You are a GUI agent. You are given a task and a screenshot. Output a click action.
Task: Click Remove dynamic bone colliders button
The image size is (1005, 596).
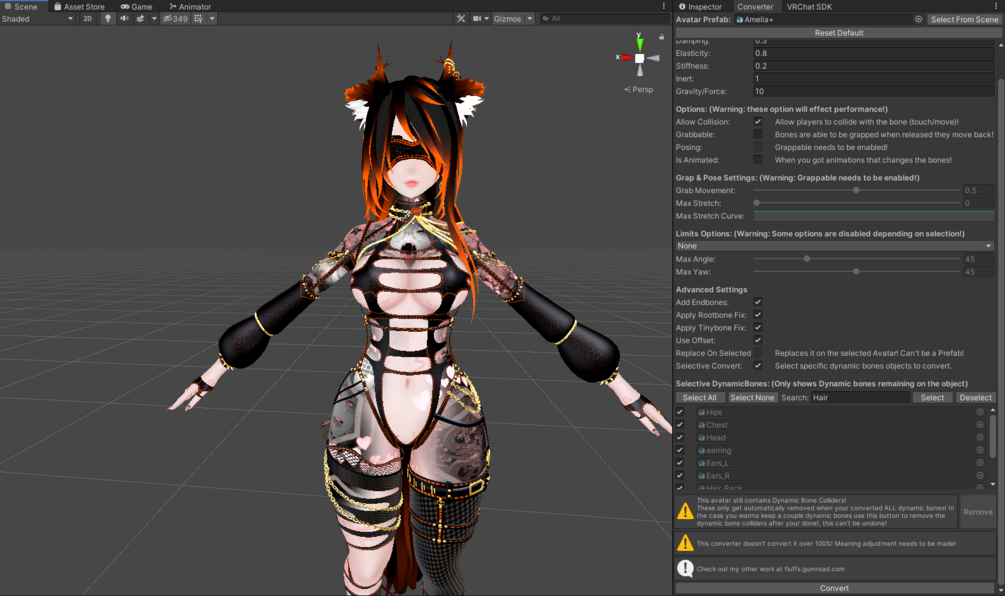[977, 511]
